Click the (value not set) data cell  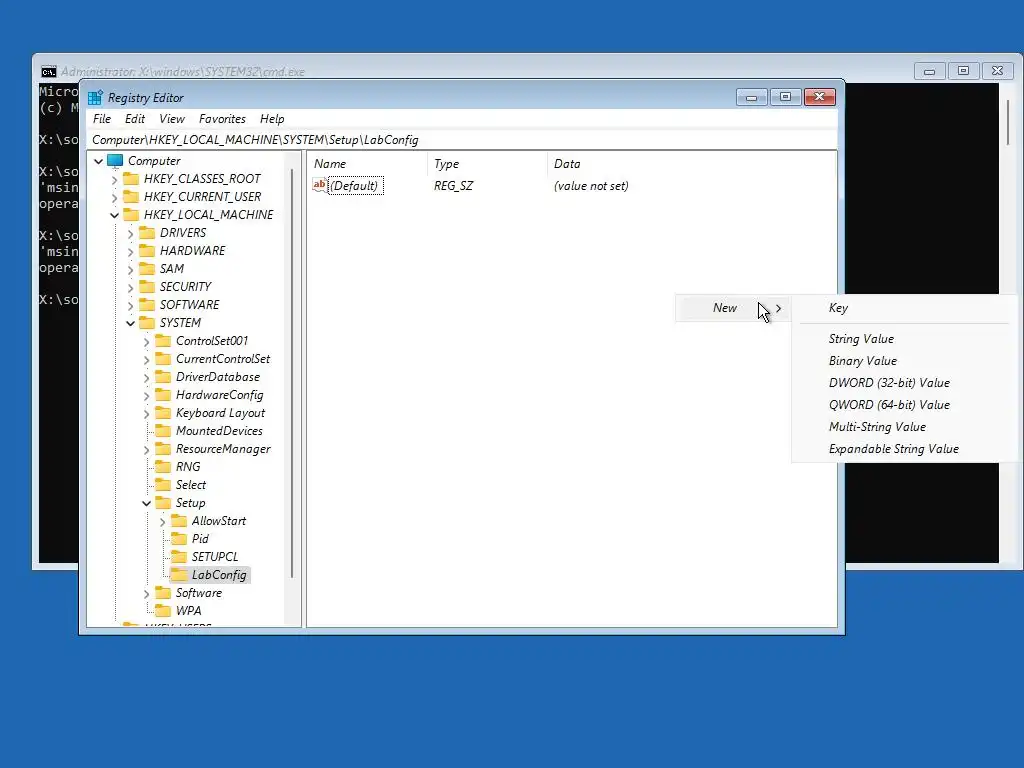tap(591, 185)
